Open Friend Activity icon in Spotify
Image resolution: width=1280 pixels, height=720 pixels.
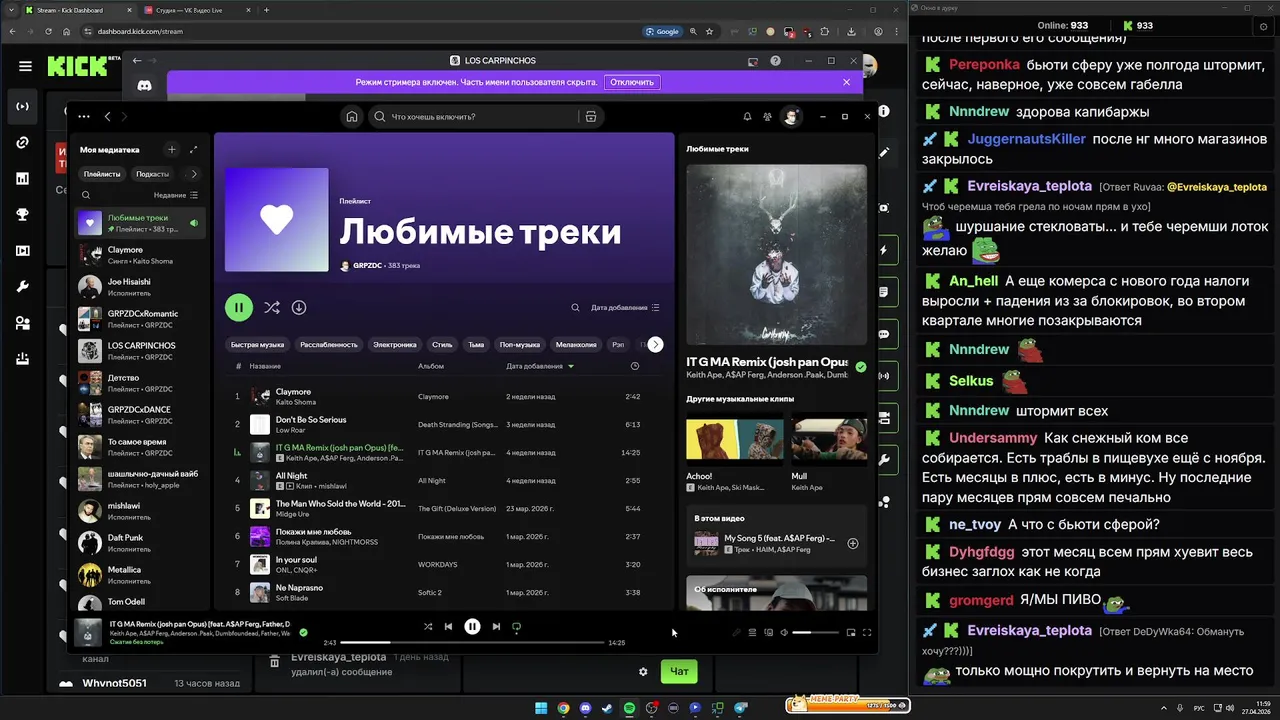tap(767, 117)
